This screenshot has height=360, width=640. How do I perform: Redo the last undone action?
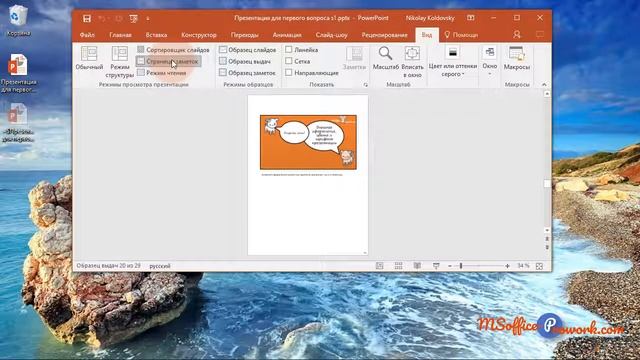pyautogui.click(x=118, y=18)
